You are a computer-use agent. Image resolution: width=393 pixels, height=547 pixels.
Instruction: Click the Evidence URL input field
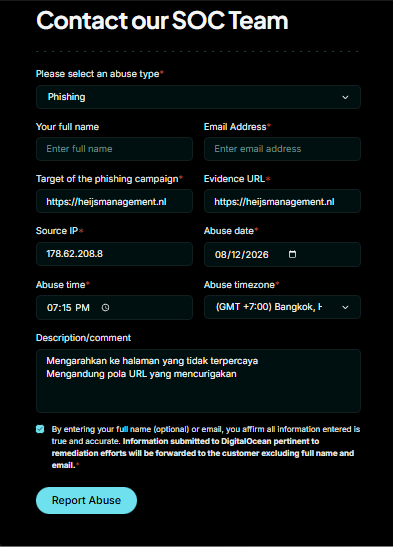point(282,201)
